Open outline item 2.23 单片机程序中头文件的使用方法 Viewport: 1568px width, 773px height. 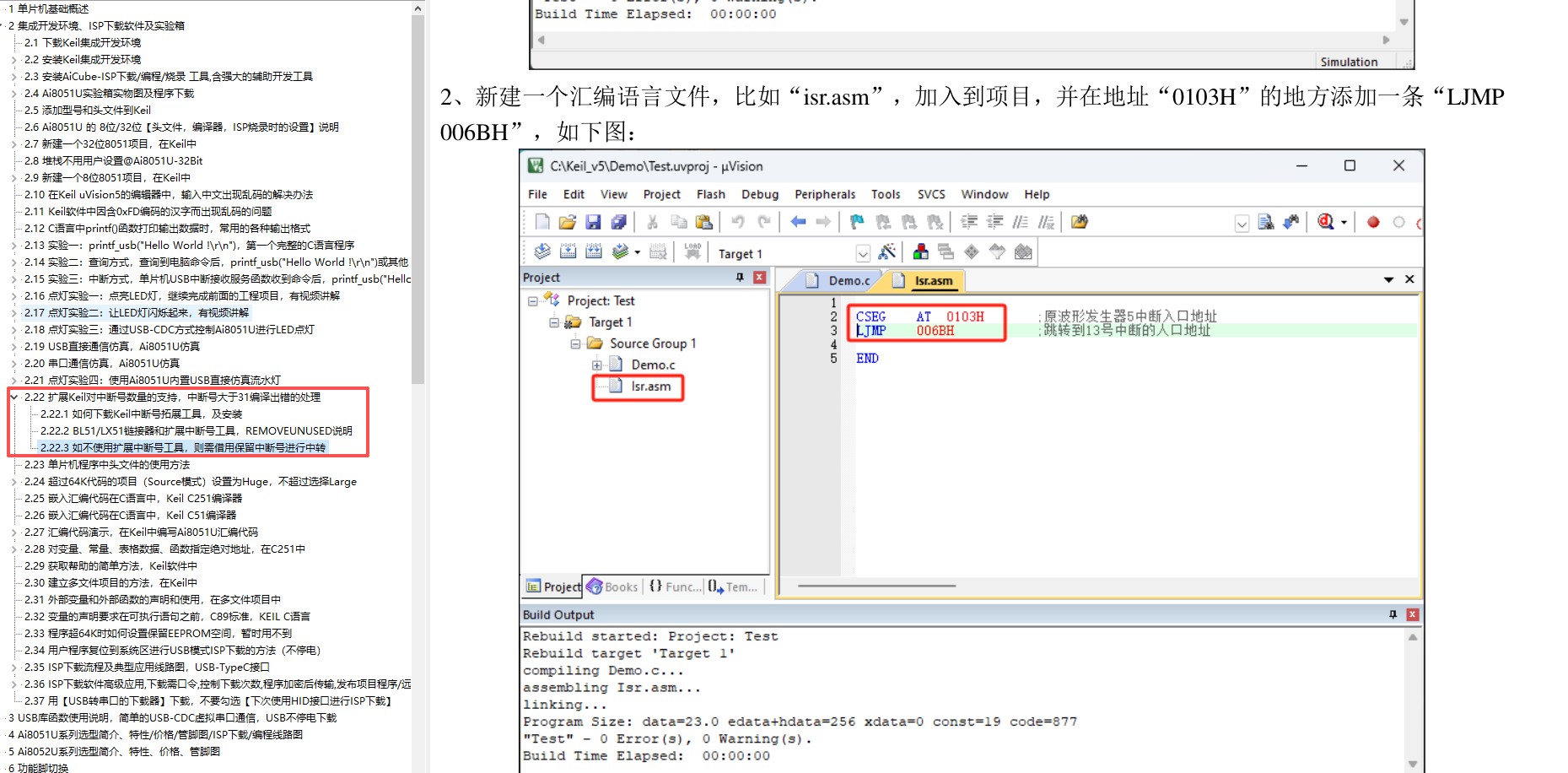pyautogui.click(x=107, y=464)
